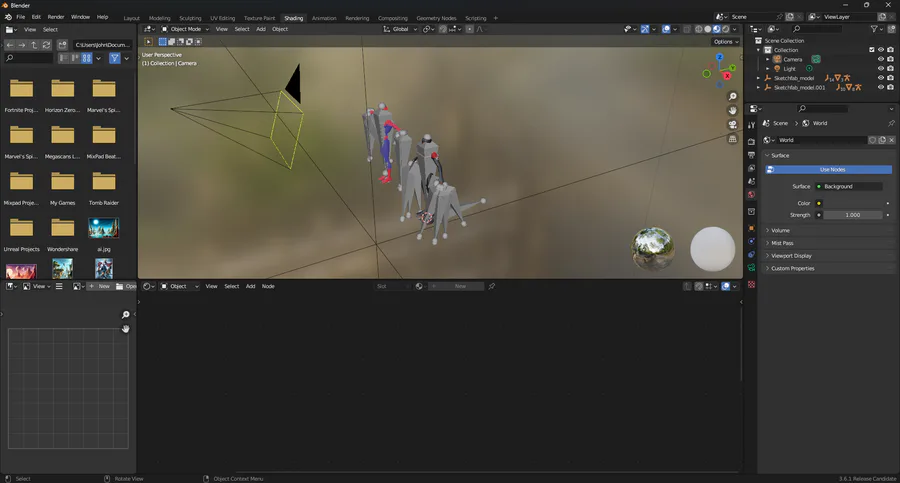Open the View Layer properties tab

751,168
